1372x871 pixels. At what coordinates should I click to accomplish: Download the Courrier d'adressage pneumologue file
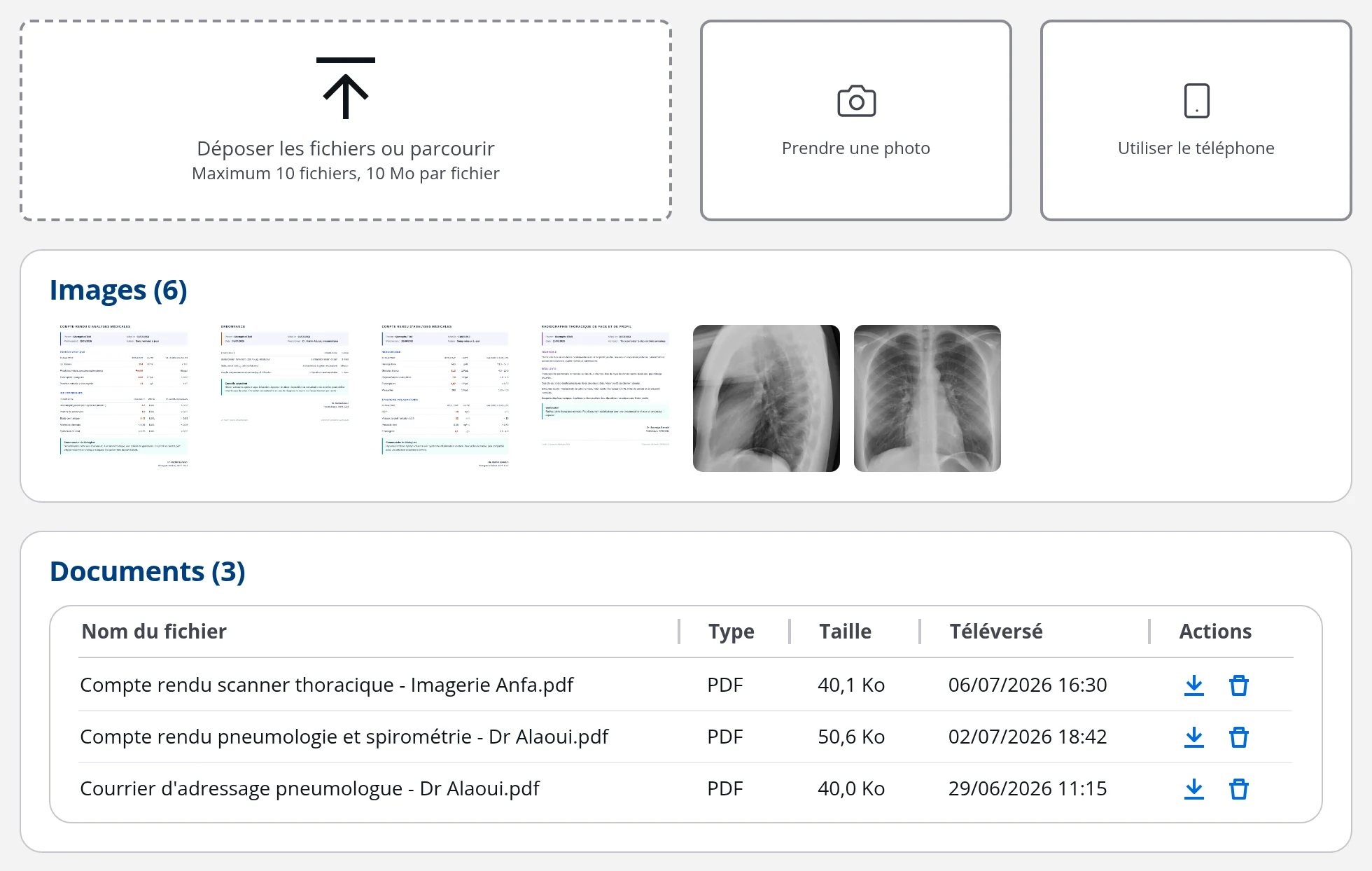pyautogui.click(x=1194, y=788)
